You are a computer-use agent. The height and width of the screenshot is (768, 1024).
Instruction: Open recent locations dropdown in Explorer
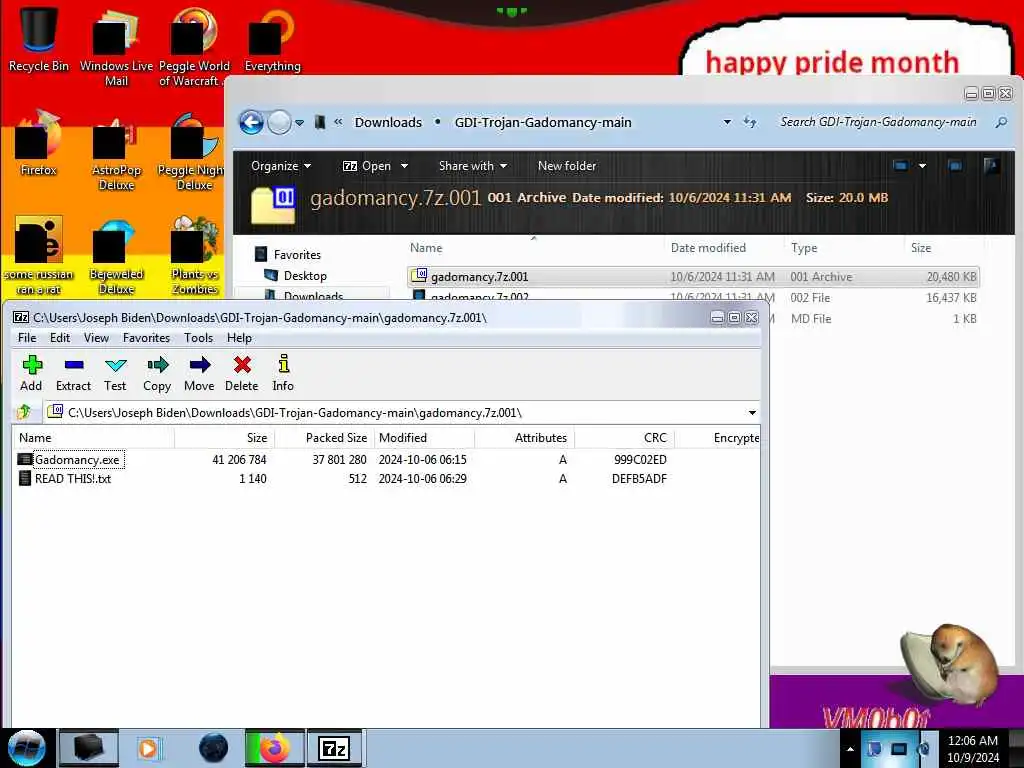pyautogui.click(x=299, y=122)
